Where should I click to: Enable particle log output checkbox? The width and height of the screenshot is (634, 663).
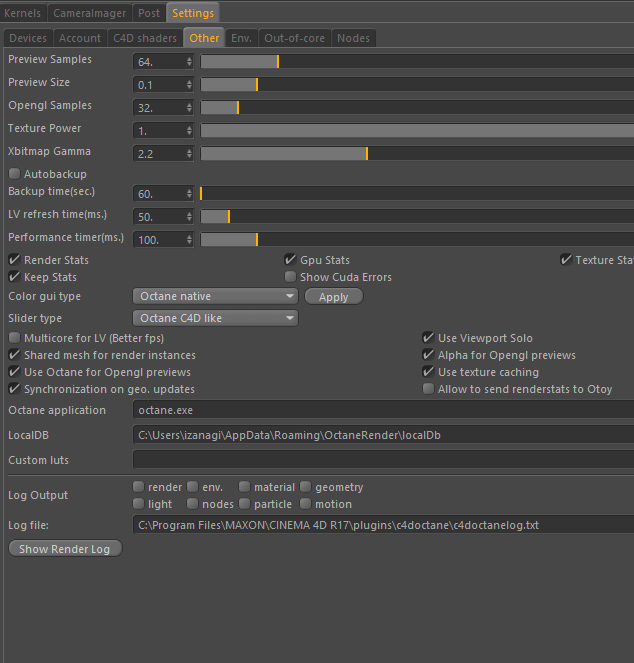(244, 504)
